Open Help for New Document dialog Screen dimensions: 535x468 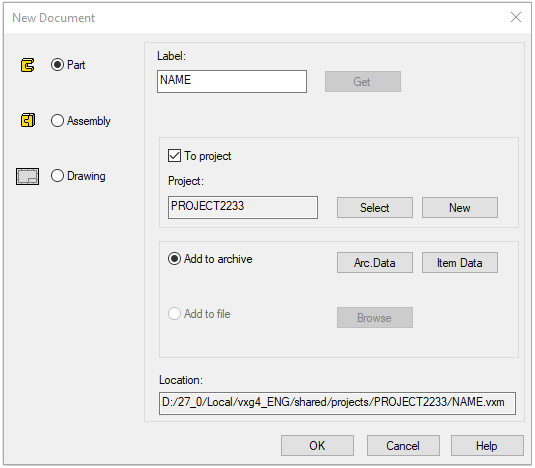click(x=487, y=445)
